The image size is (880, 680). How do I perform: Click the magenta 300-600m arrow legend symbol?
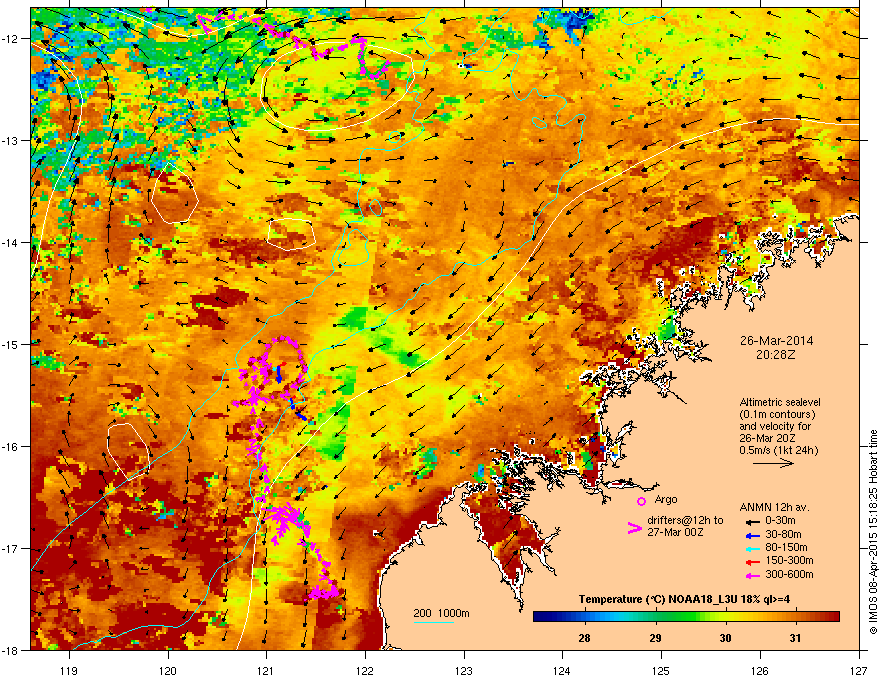(x=751, y=575)
